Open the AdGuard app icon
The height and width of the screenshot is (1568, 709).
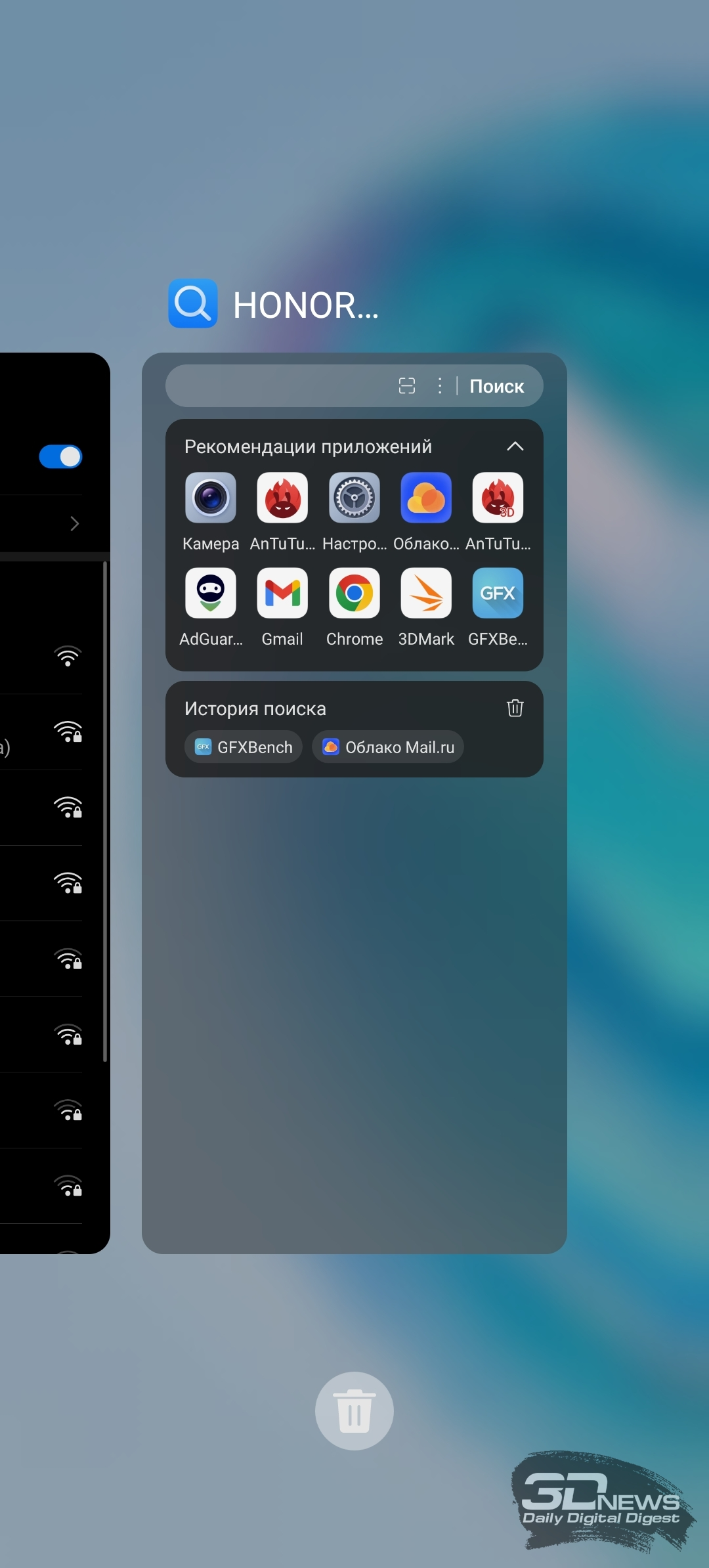(x=211, y=593)
